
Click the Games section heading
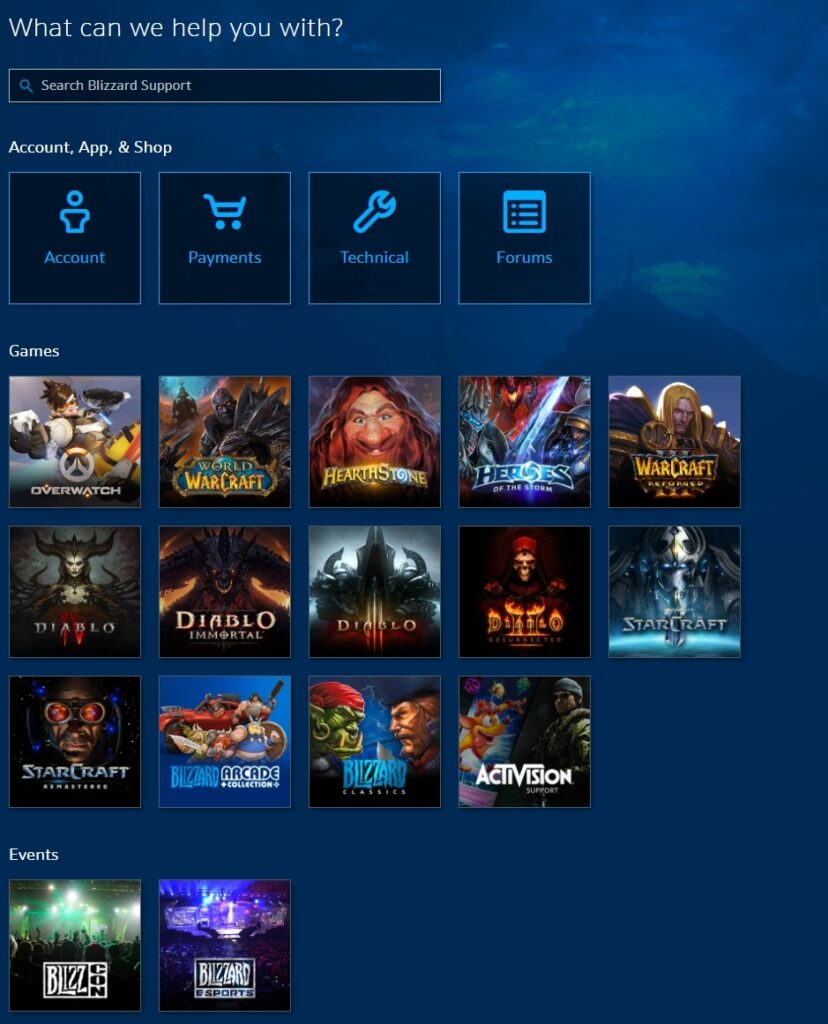(34, 351)
